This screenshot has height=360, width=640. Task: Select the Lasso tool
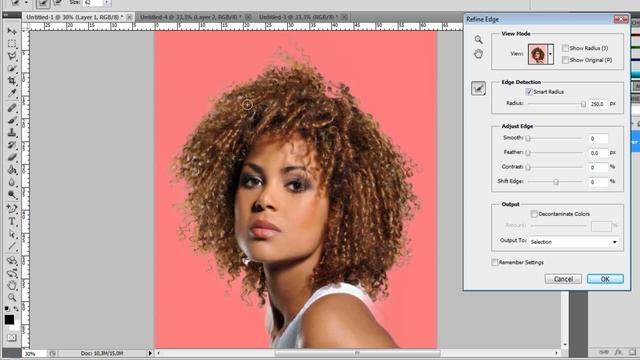[x=12, y=56]
